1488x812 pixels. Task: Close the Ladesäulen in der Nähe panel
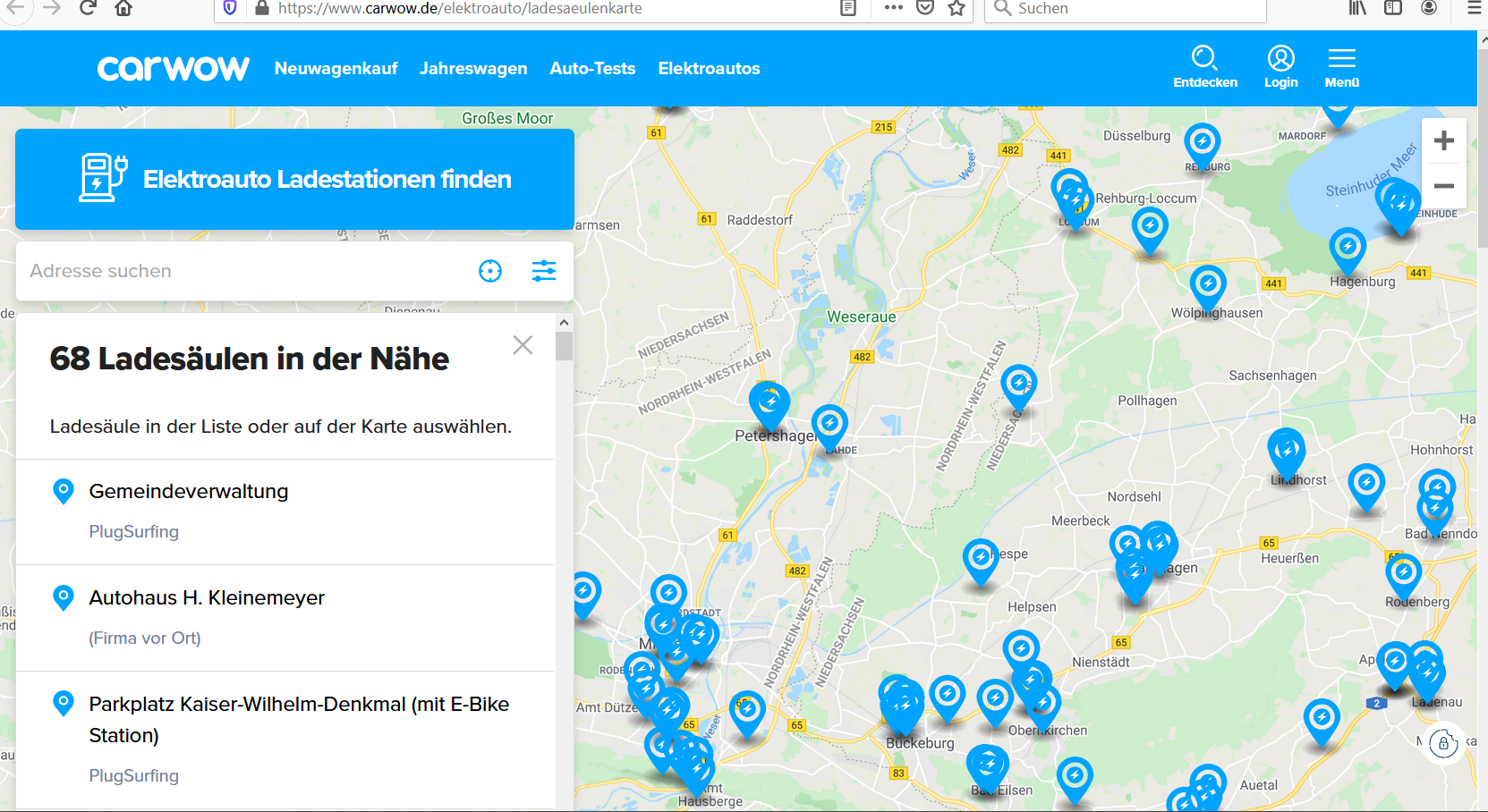click(x=523, y=345)
